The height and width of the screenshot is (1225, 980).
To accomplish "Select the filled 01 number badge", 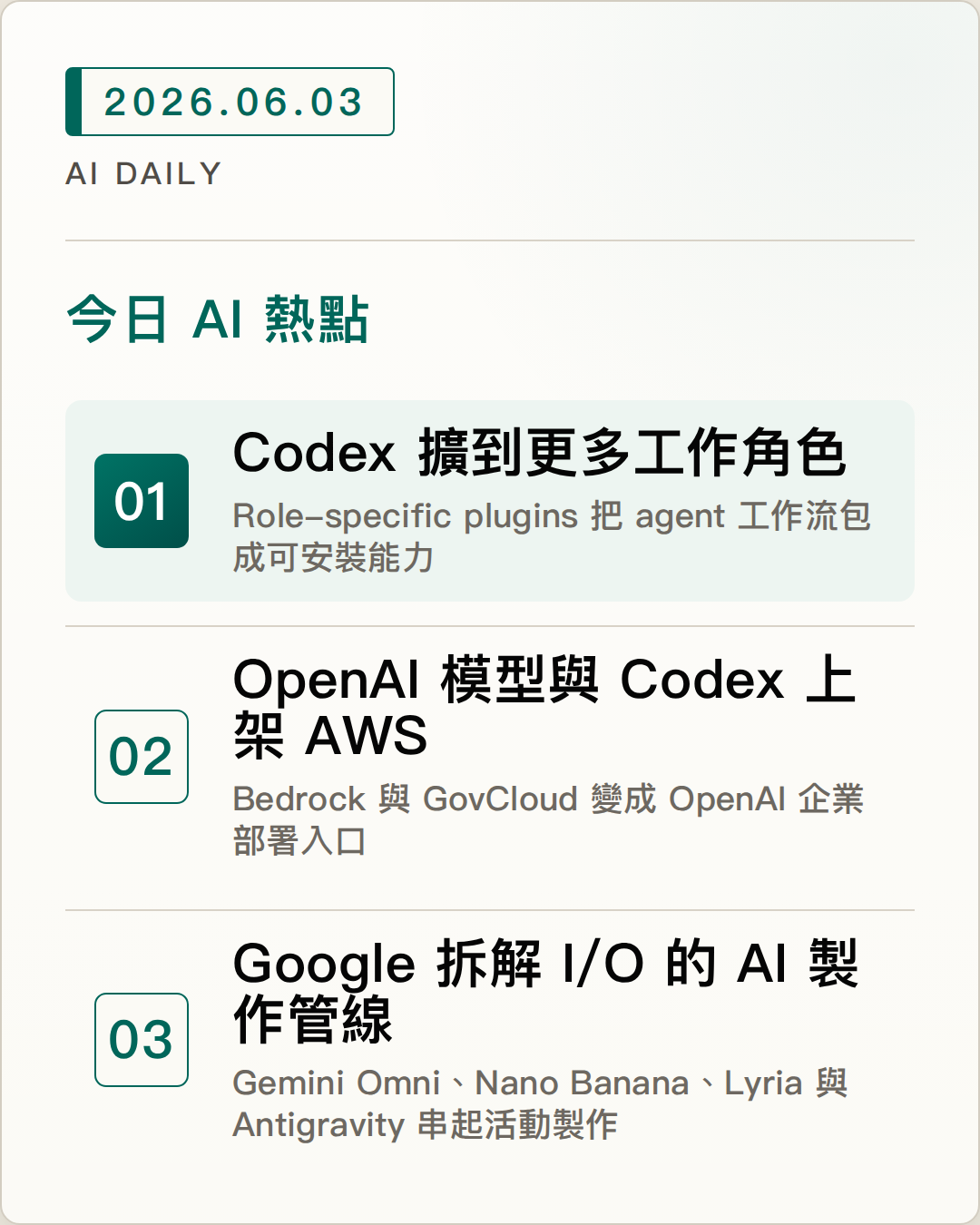I will pyautogui.click(x=142, y=501).
